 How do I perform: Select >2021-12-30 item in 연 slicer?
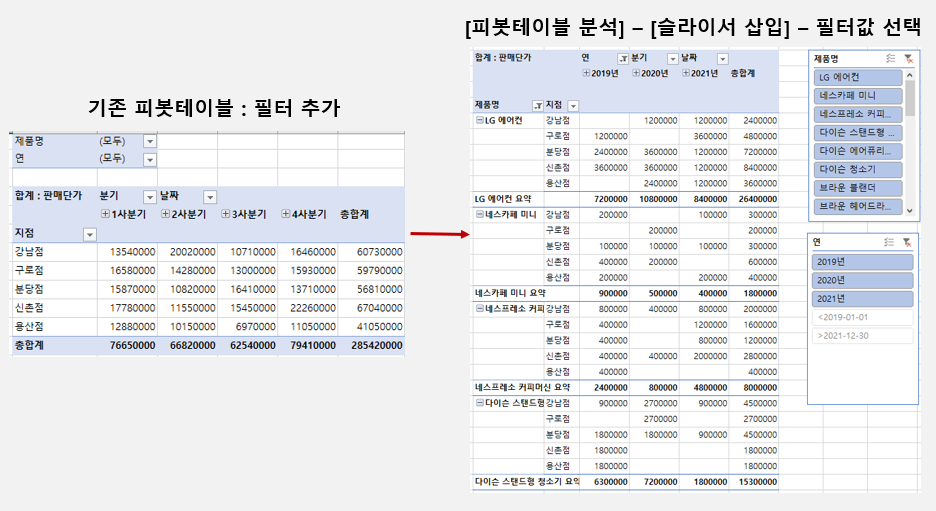tap(863, 335)
